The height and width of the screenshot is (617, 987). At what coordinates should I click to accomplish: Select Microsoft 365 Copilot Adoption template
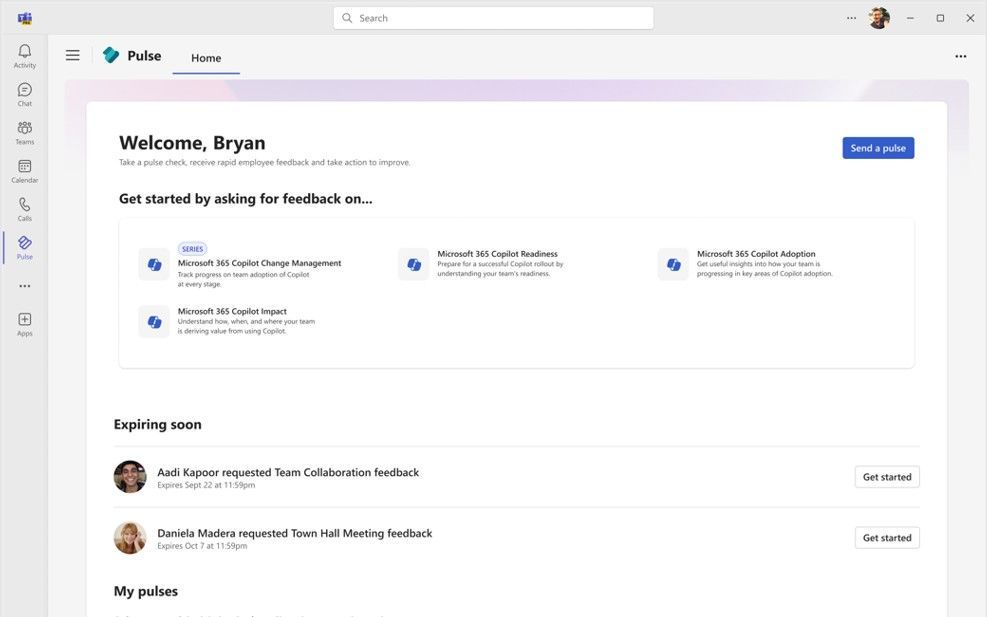pos(756,254)
